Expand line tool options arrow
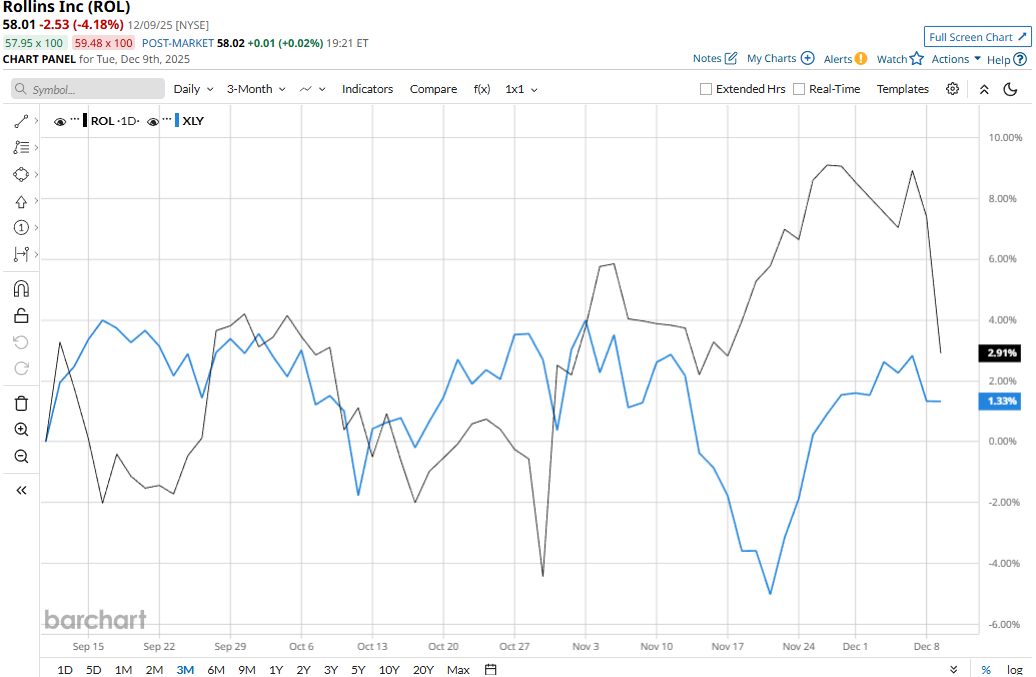 (36, 120)
